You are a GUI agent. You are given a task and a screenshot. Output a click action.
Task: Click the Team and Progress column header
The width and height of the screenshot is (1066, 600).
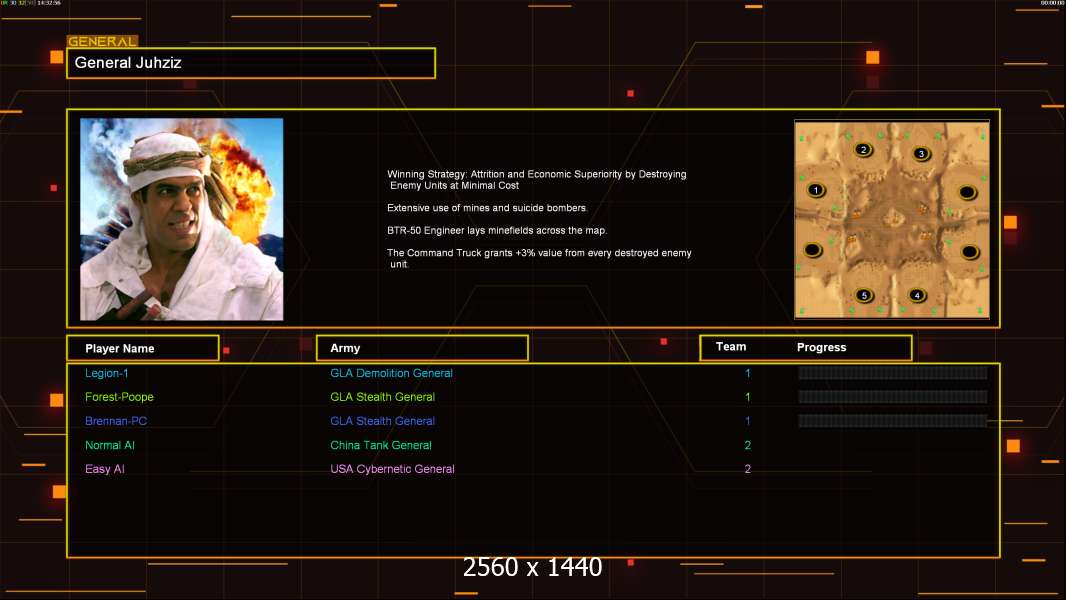coord(805,348)
